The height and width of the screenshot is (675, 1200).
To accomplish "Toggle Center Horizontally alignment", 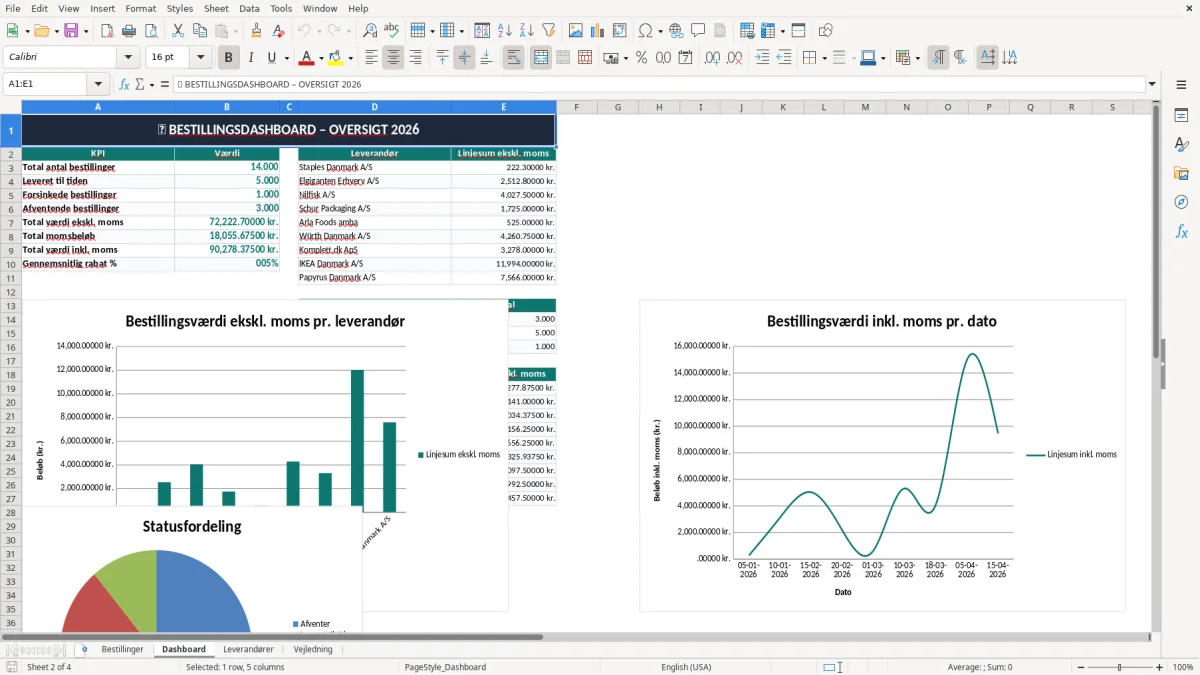I will coord(393,58).
